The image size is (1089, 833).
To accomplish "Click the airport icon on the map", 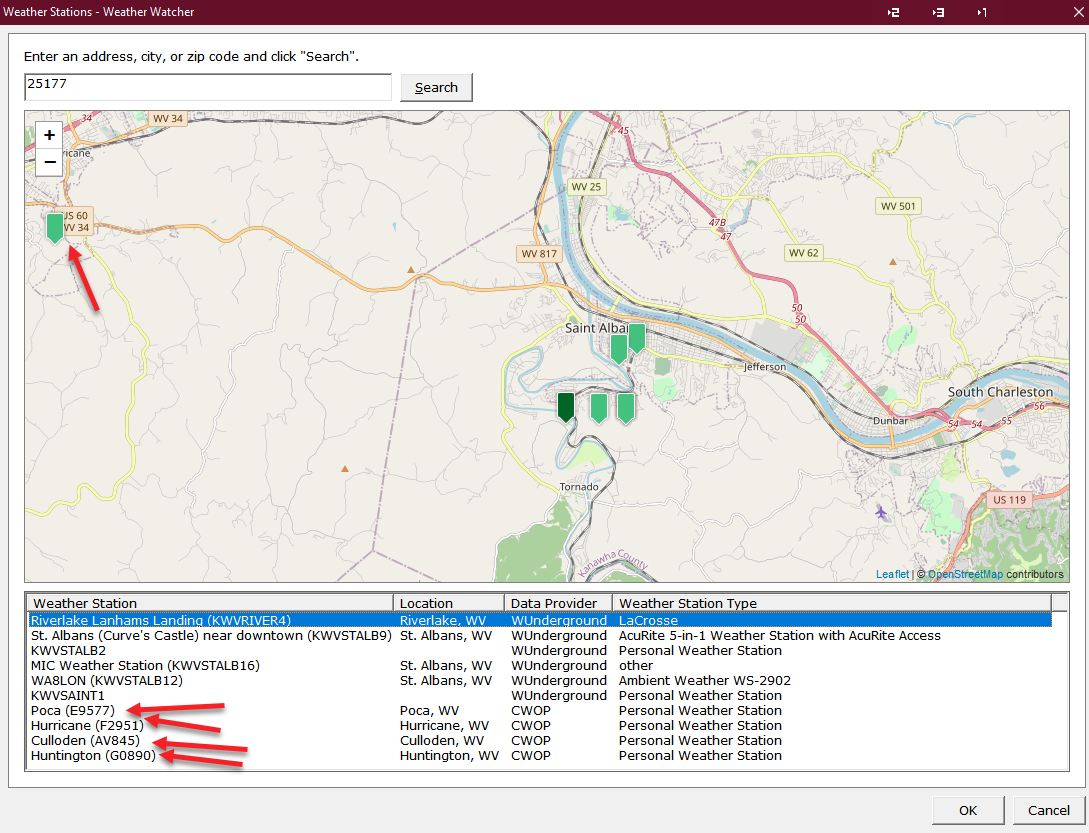I will (x=880, y=512).
